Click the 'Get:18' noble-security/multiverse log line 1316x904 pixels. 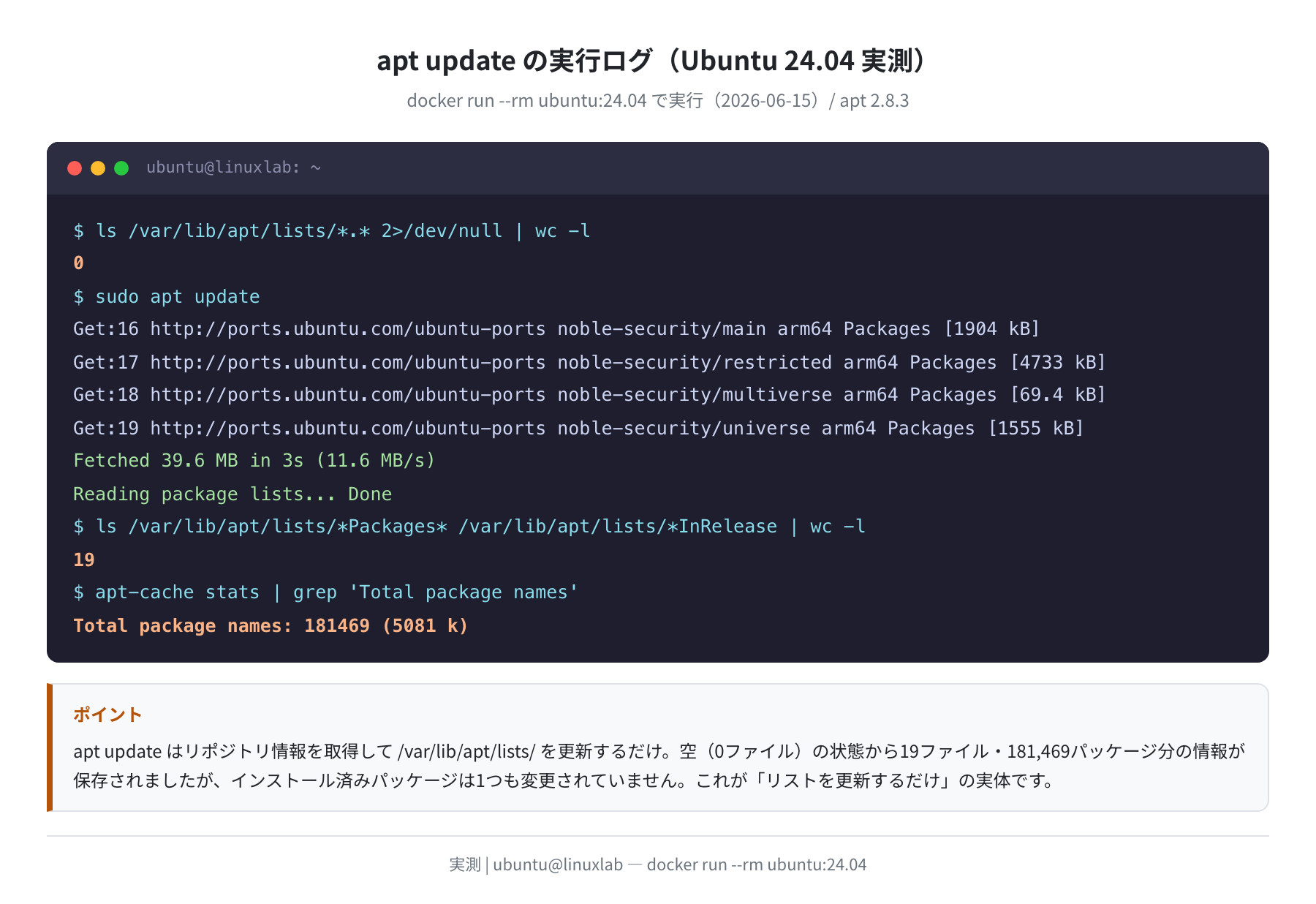point(589,395)
